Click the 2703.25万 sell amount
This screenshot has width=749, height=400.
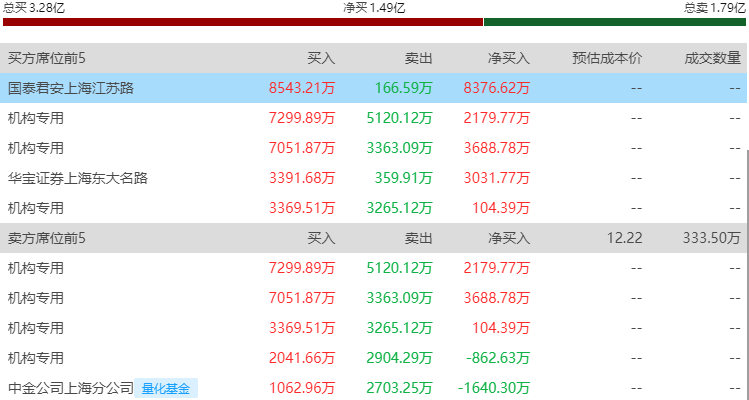click(x=399, y=388)
